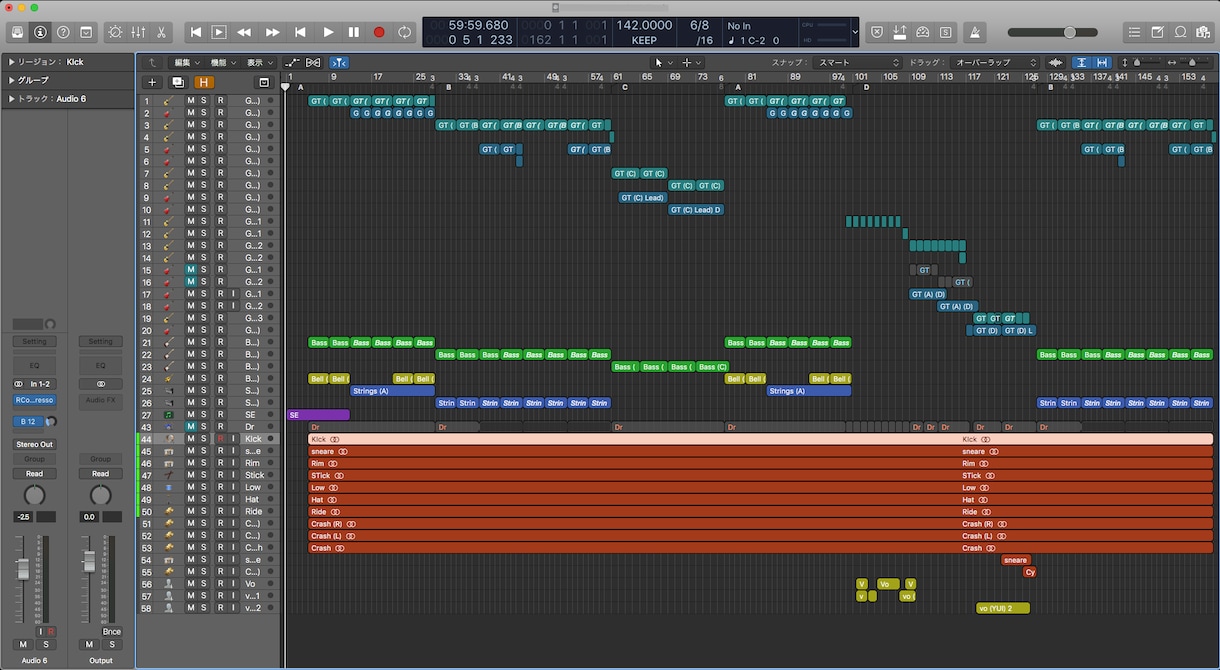Viewport: 1220px width, 670px height.
Task: Open the Library panel icon
Action: [x=18, y=32]
